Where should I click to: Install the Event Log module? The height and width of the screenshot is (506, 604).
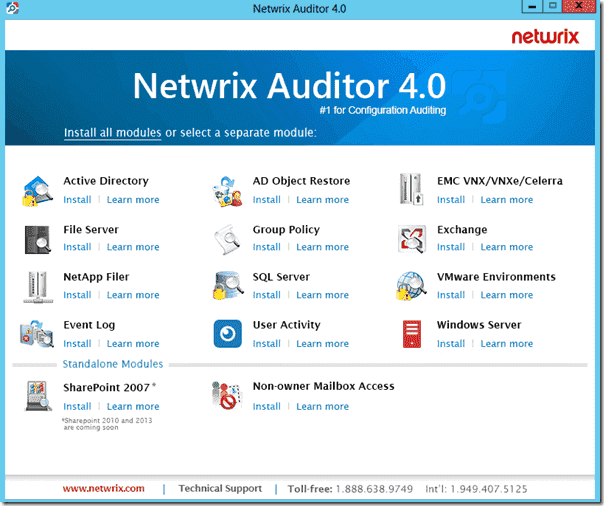pyautogui.click(x=77, y=343)
